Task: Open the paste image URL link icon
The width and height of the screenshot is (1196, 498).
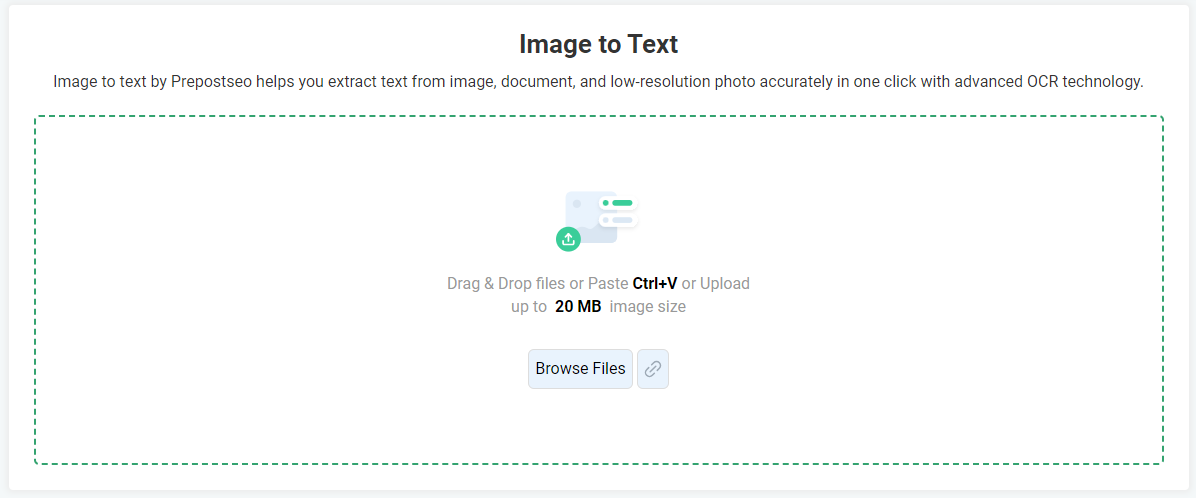Action: (653, 369)
